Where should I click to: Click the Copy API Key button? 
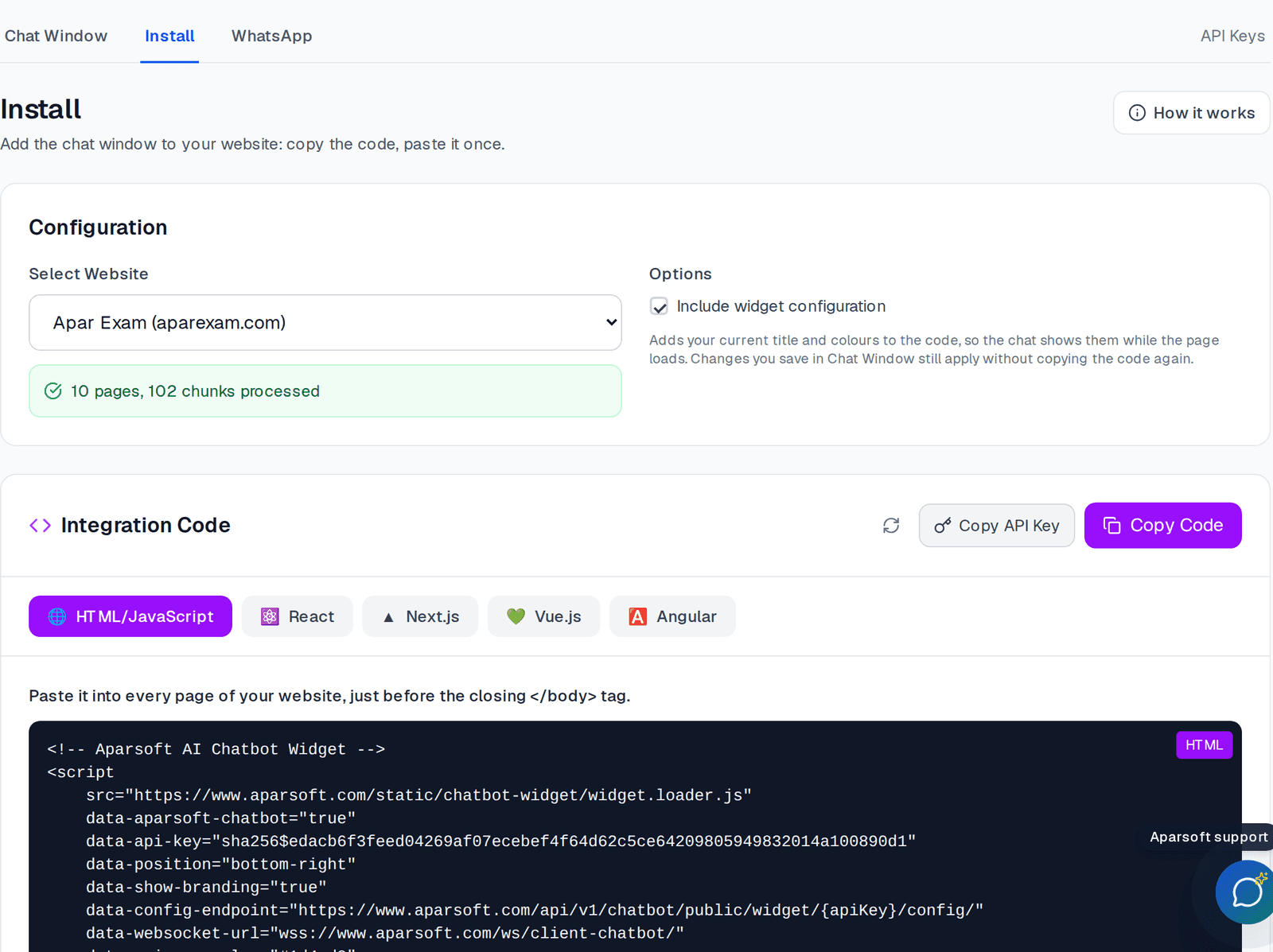(x=997, y=526)
